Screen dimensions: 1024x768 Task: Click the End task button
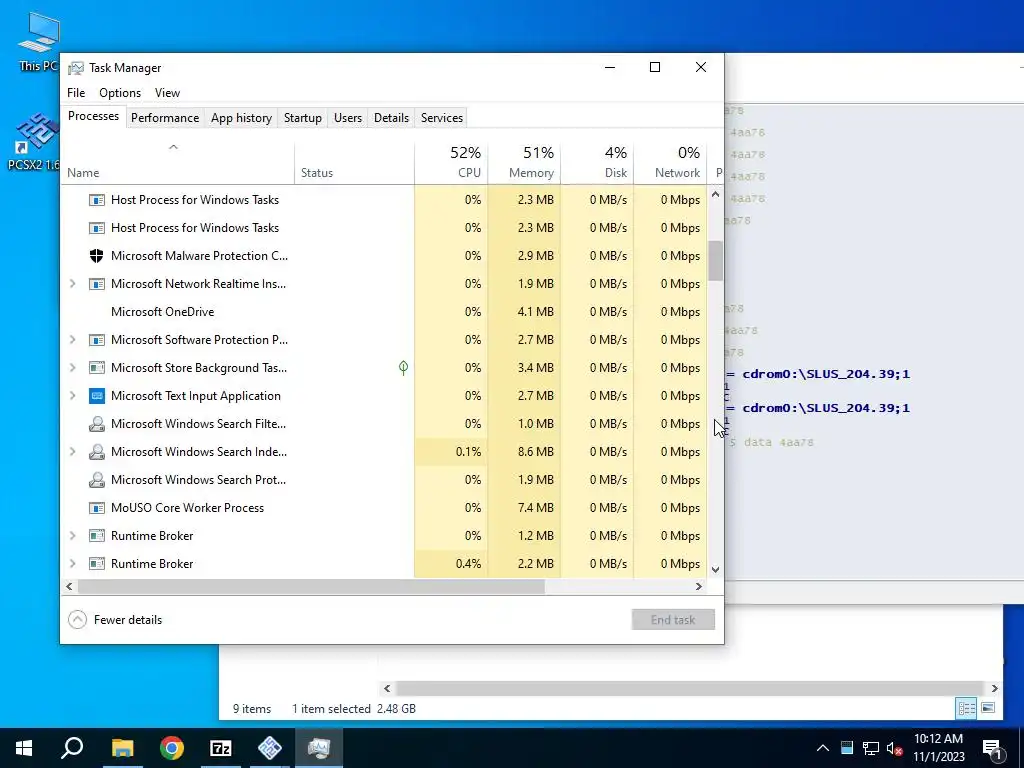673,620
